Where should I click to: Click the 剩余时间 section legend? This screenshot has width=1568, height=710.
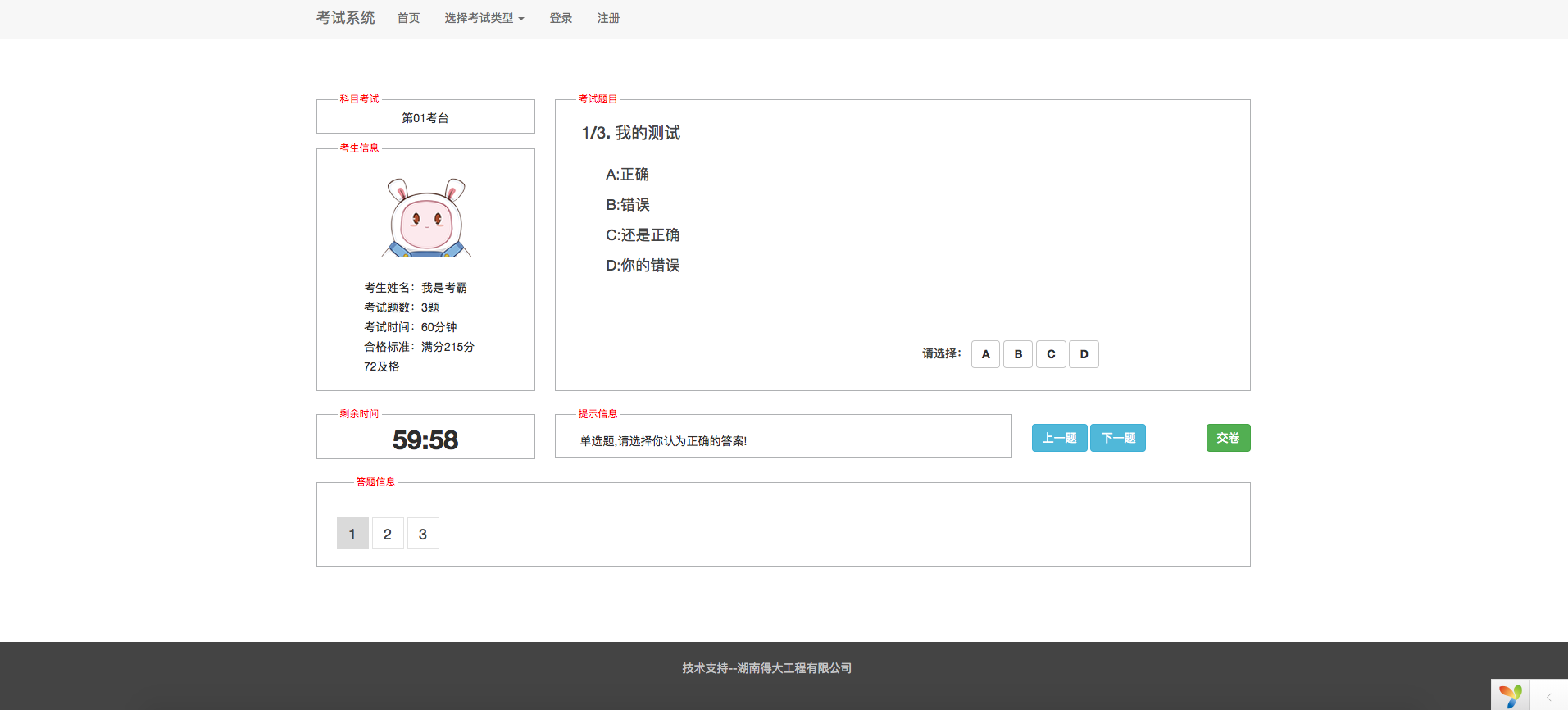coord(359,414)
